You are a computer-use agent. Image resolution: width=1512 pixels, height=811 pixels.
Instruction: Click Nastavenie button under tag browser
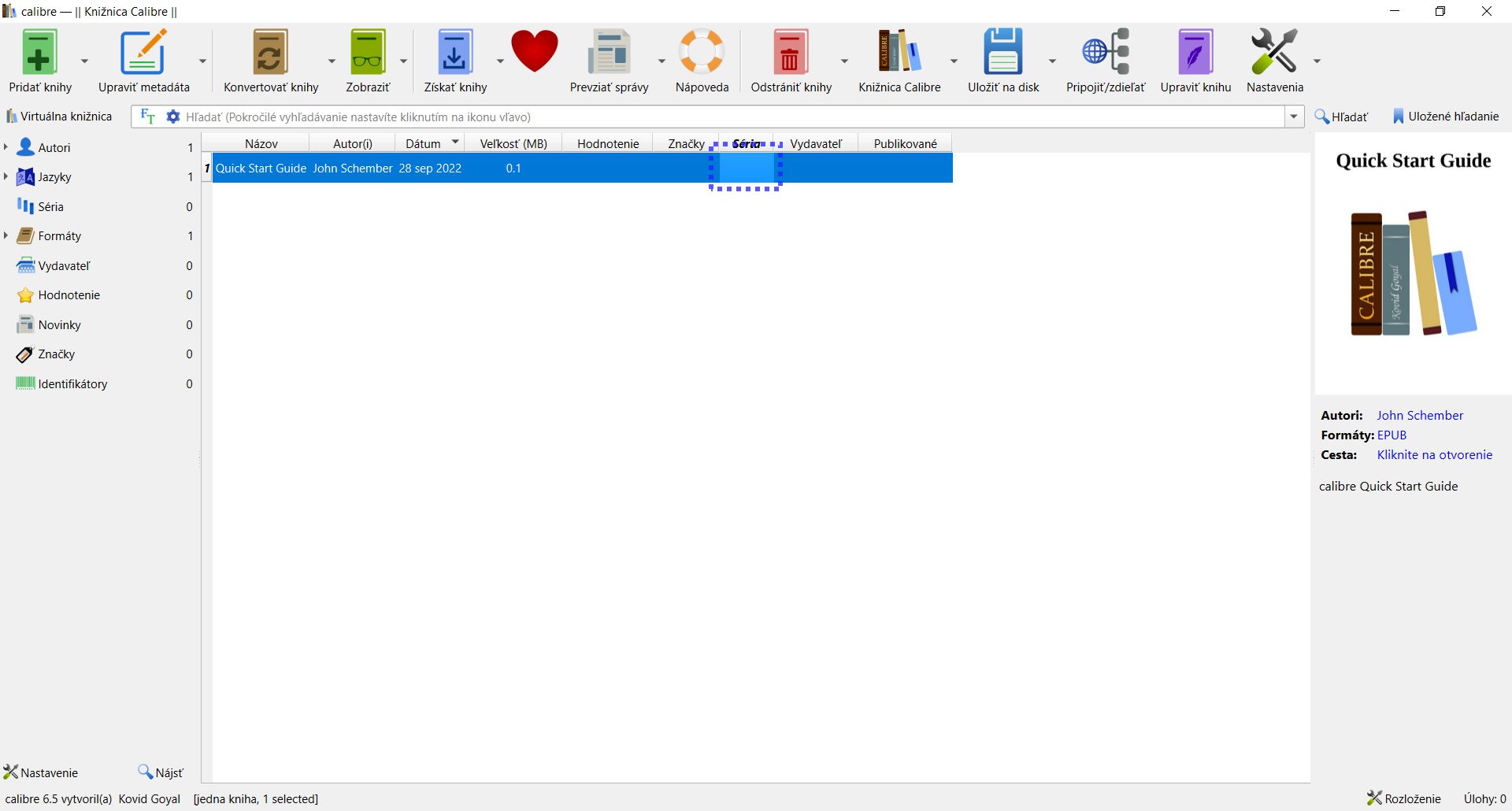[x=41, y=772]
